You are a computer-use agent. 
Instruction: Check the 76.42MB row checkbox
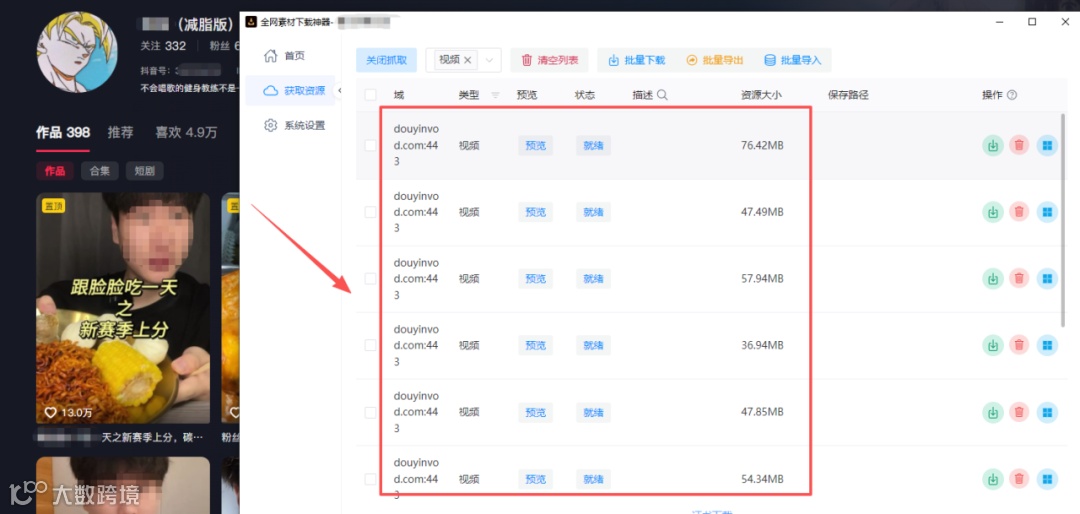coord(371,145)
